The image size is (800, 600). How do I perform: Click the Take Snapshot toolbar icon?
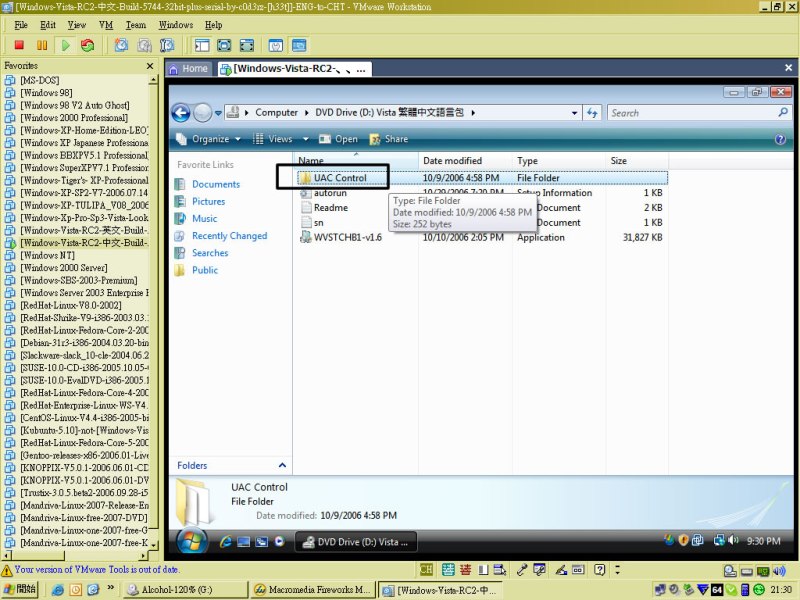[121, 45]
